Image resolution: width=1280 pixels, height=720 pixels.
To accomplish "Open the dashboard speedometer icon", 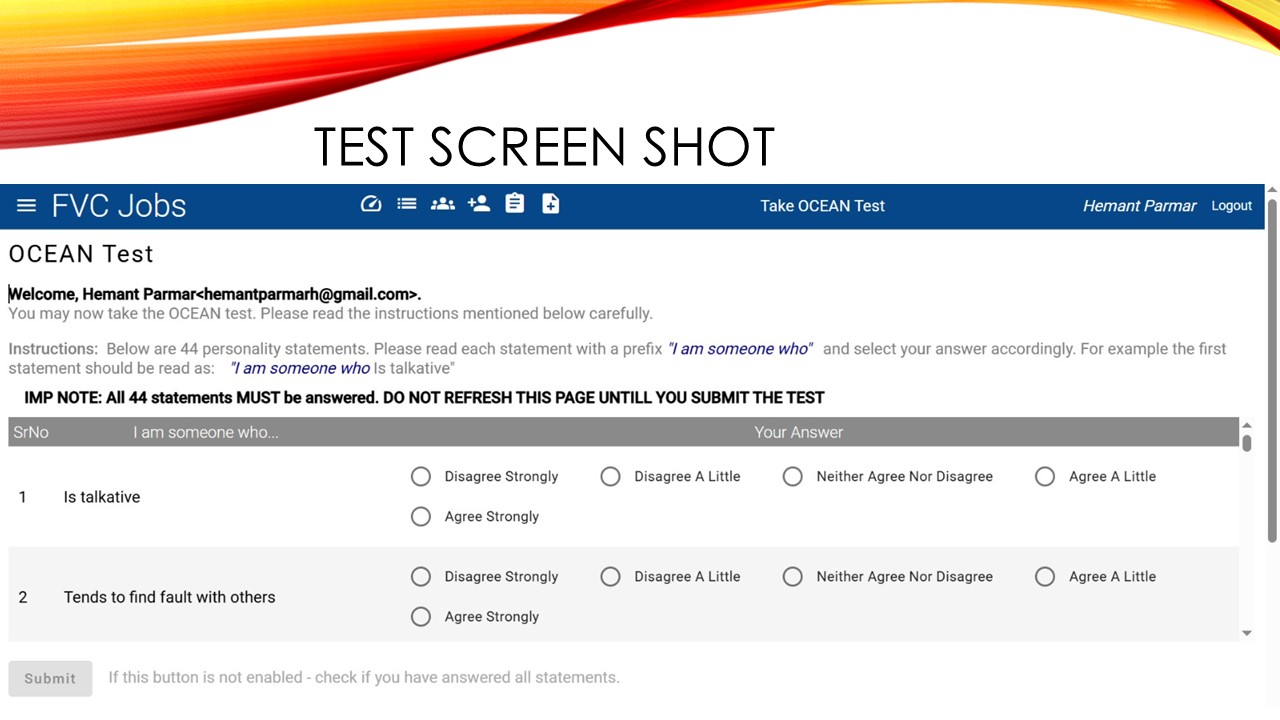I will pyautogui.click(x=371, y=204).
